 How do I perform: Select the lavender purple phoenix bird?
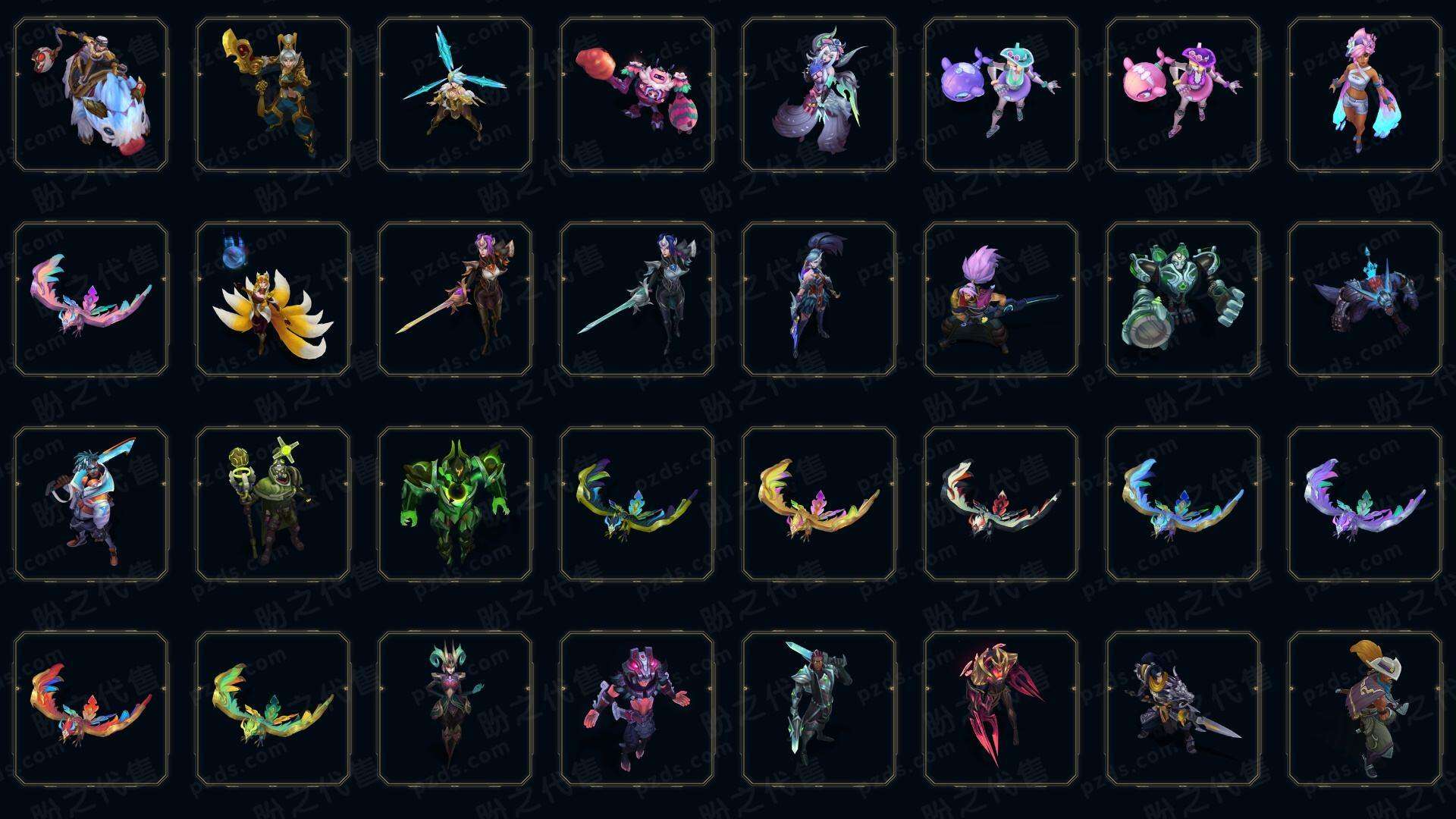pos(1365,504)
